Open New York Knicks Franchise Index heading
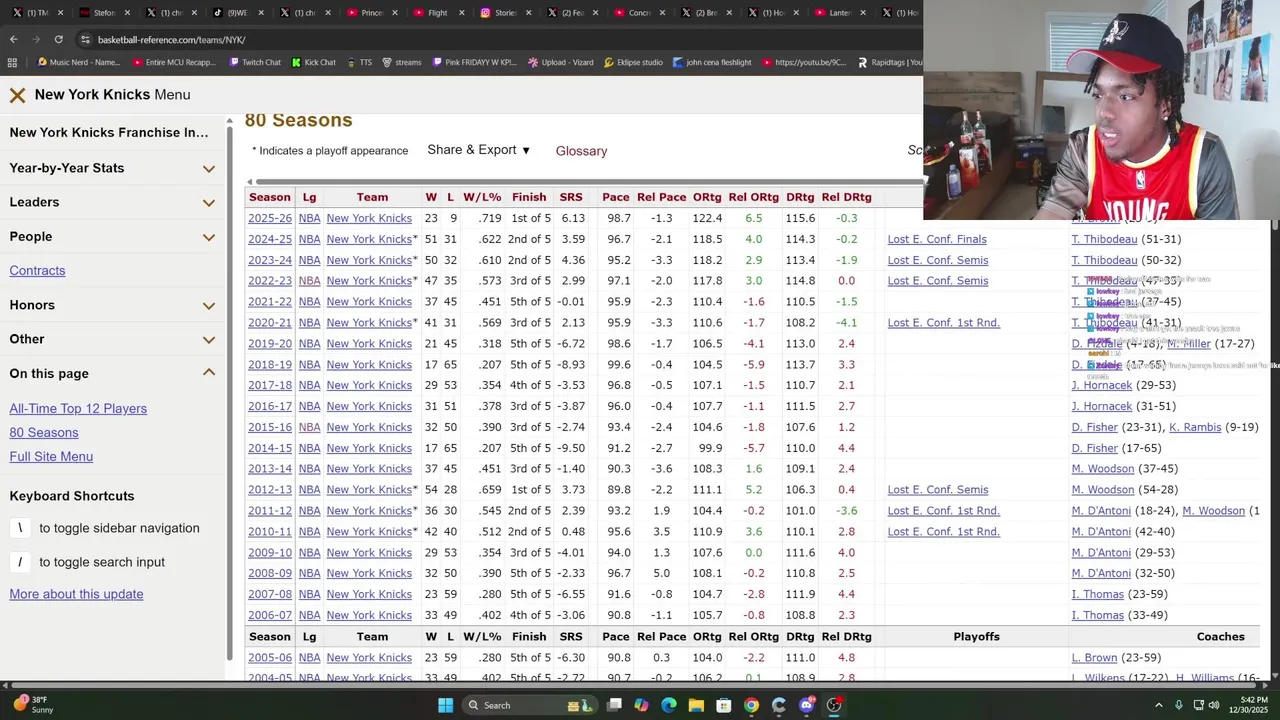Screen dimensions: 1280x720 pyautogui.click(x=109, y=133)
